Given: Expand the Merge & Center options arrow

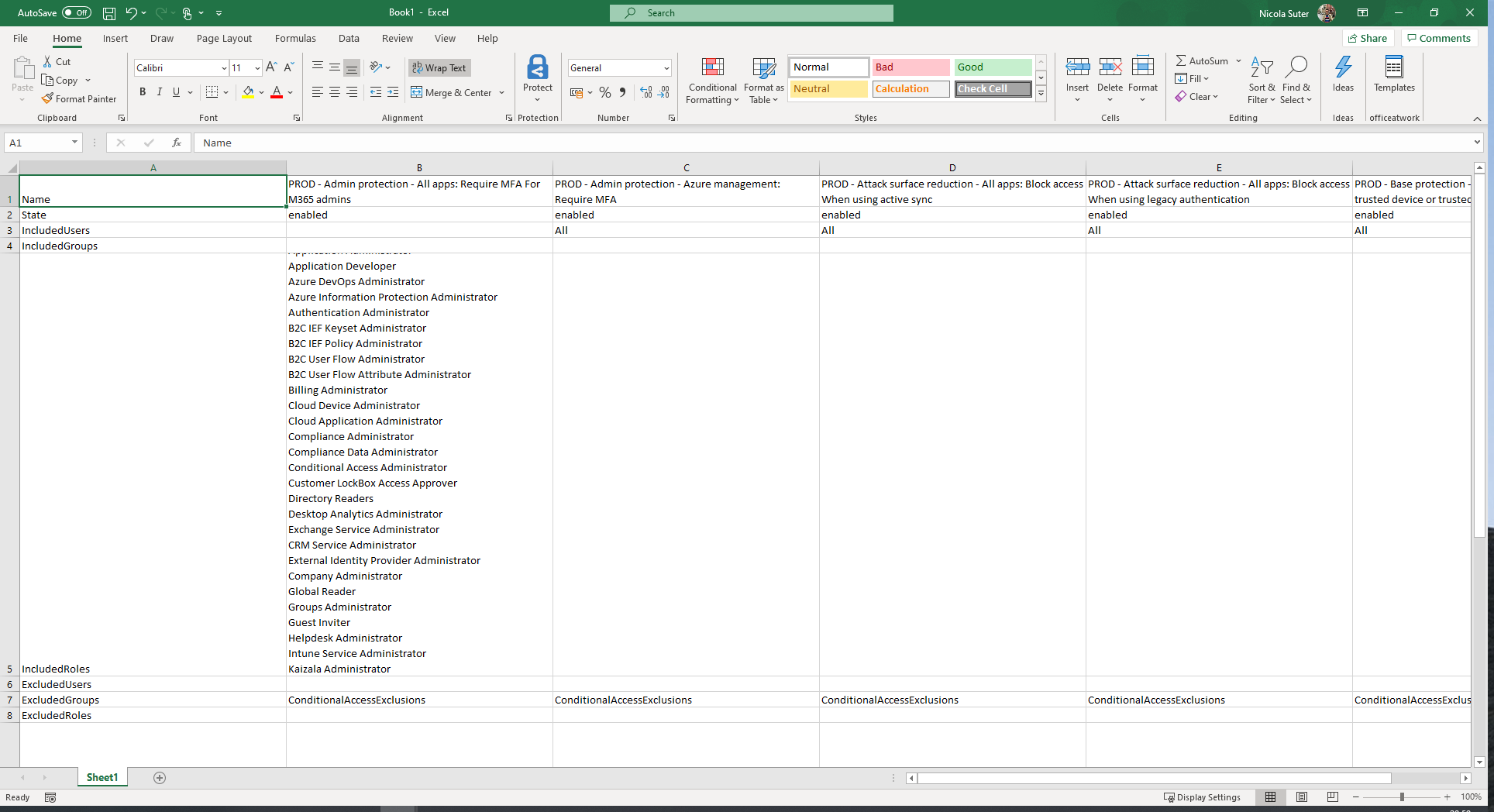Looking at the screenshot, I should point(502,93).
